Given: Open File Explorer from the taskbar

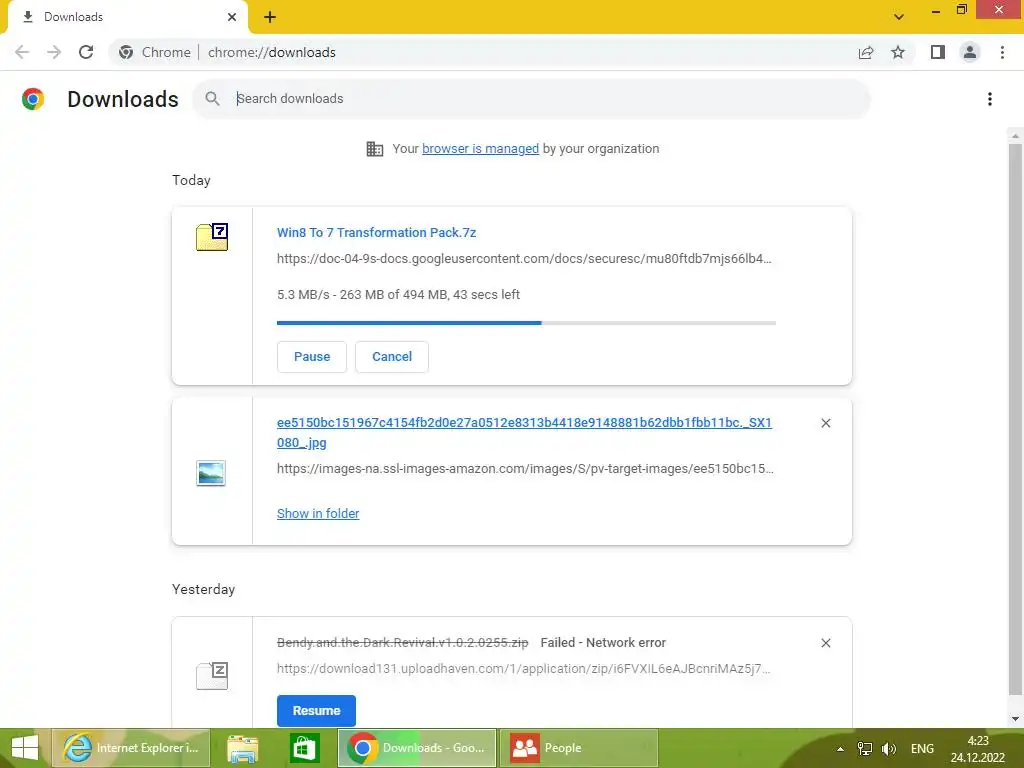Looking at the screenshot, I should pyautogui.click(x=242, y=748).
